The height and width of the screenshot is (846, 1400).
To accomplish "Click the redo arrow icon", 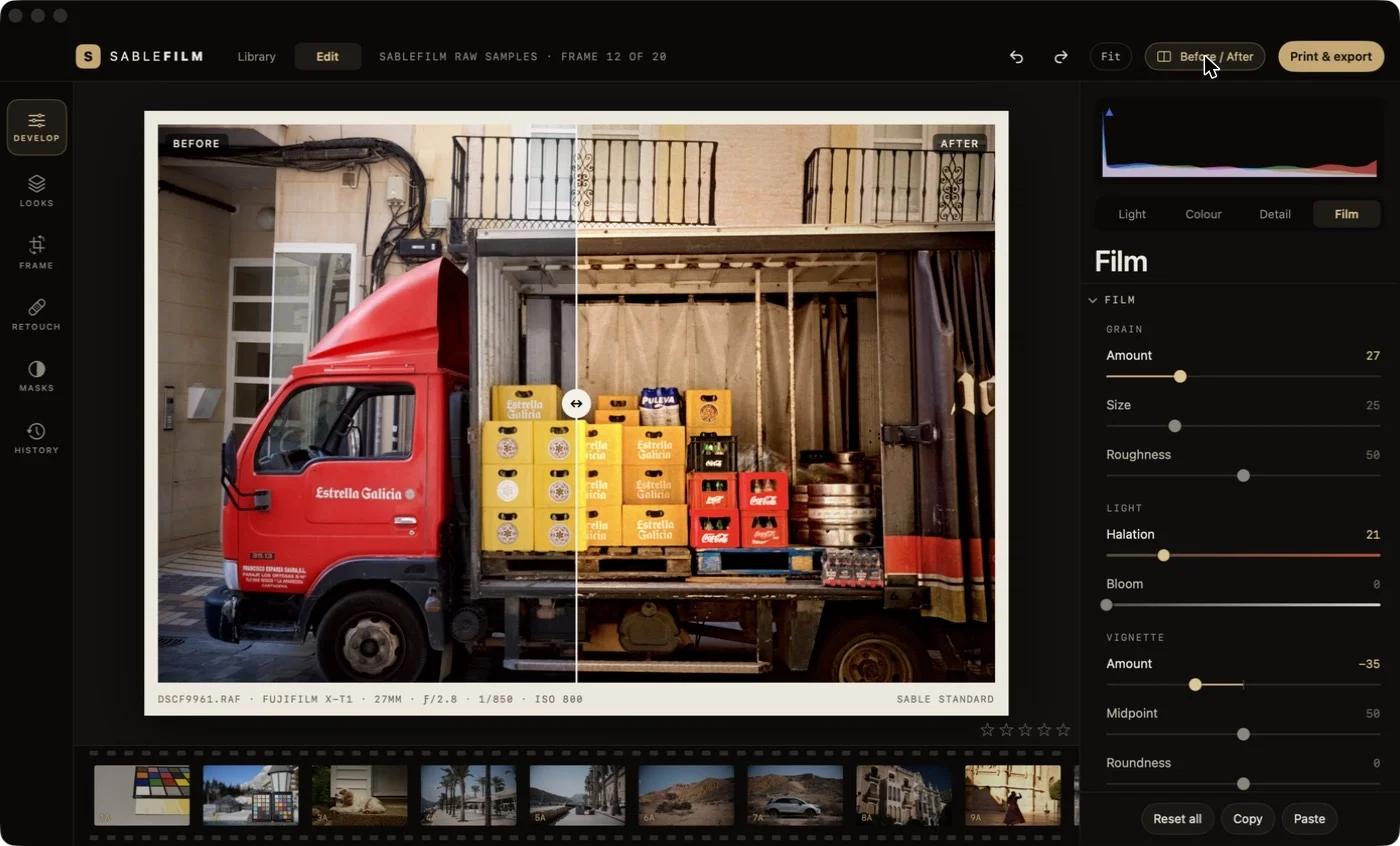I will click(1060, 57).
